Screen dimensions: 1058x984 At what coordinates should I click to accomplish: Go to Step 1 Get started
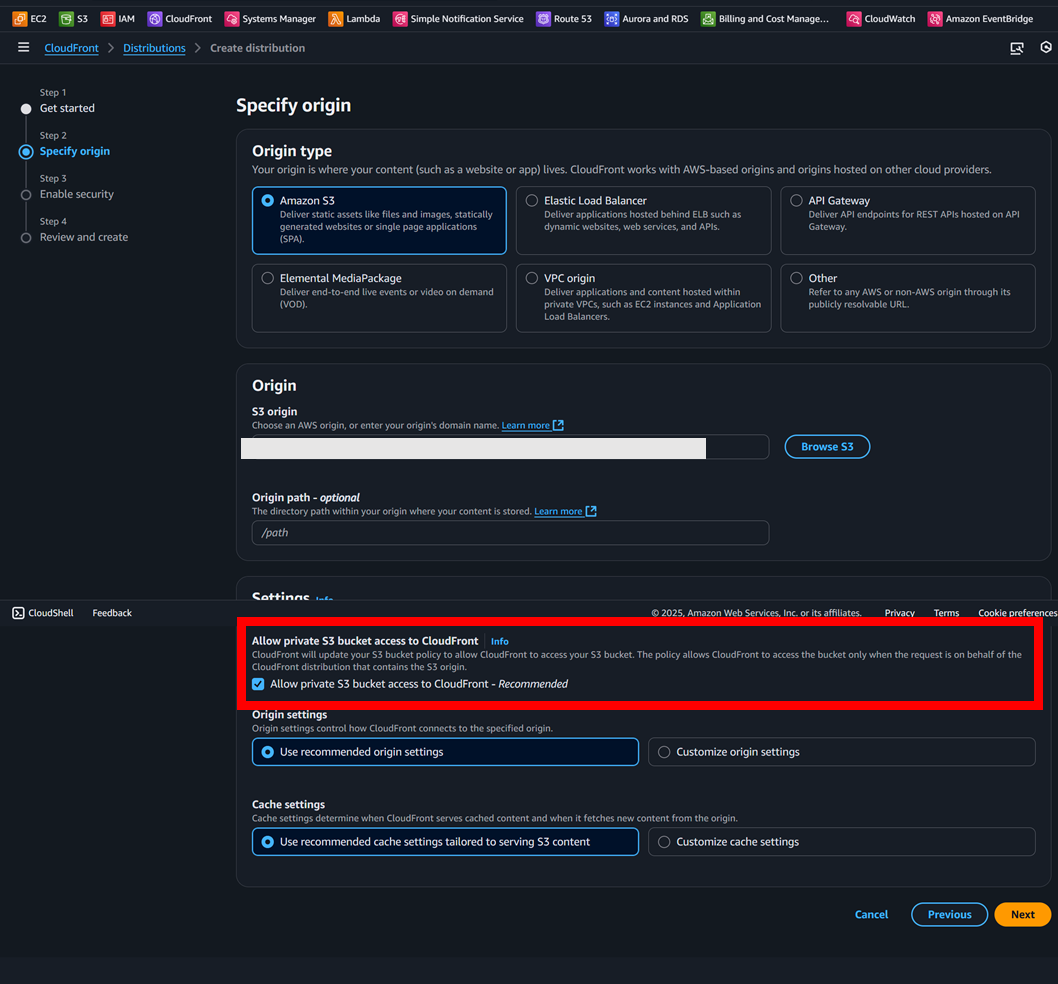pos(67,108)
